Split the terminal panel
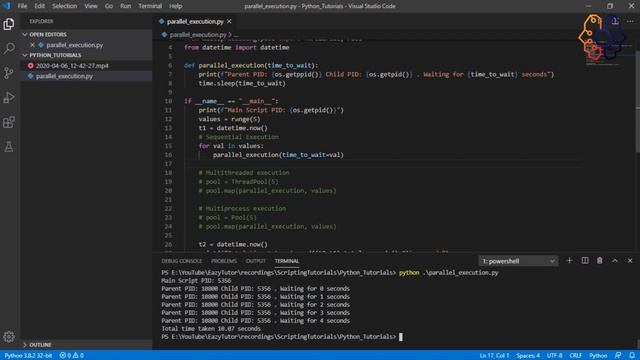 585,260
